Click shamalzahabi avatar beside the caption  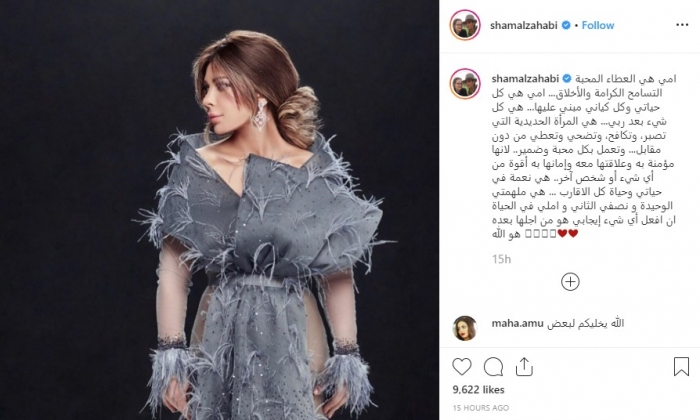[465, 83]
